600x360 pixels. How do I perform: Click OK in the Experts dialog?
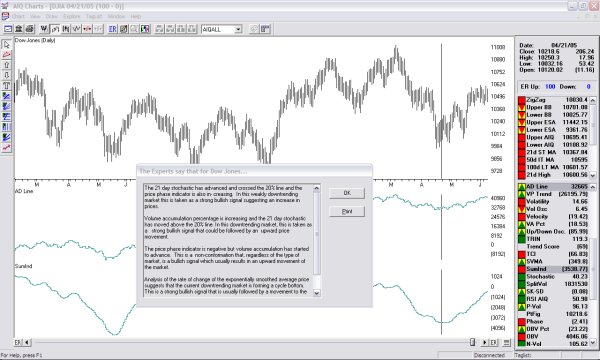coord(347,193)
